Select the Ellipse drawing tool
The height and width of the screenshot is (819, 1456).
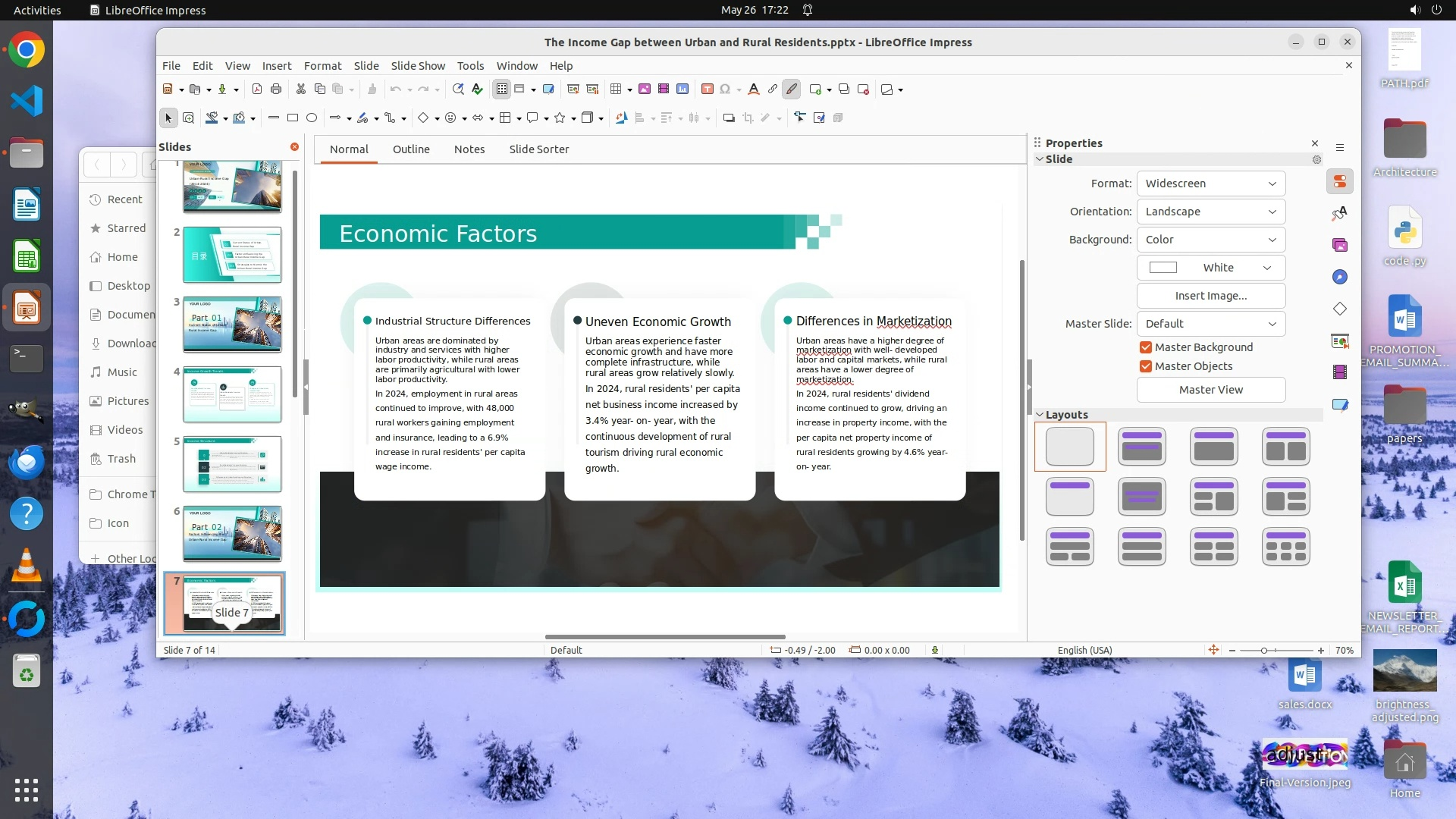pyautogui.click(x=312, y=118)
